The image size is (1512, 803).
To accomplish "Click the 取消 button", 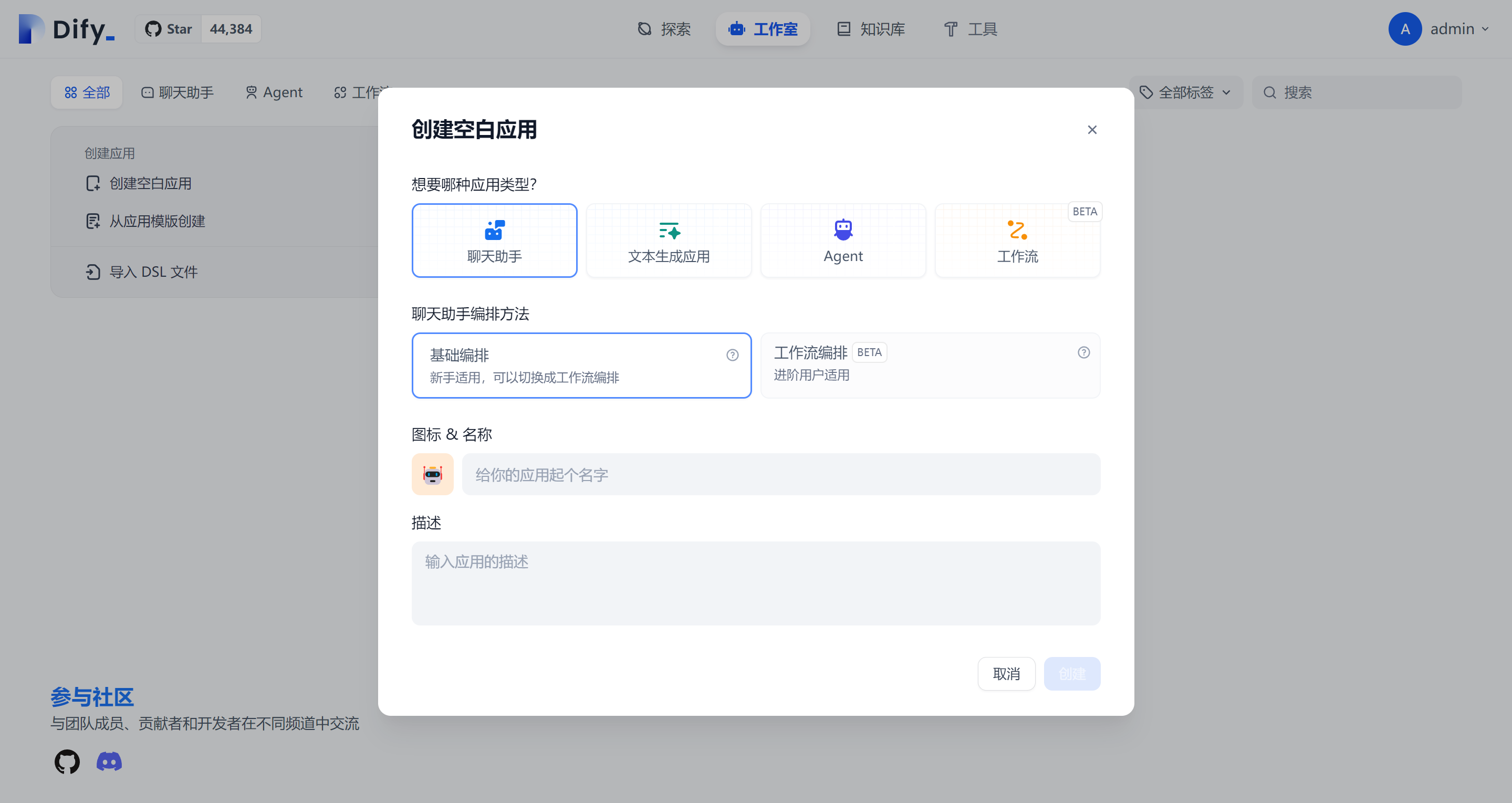I will click(1006, 673).
